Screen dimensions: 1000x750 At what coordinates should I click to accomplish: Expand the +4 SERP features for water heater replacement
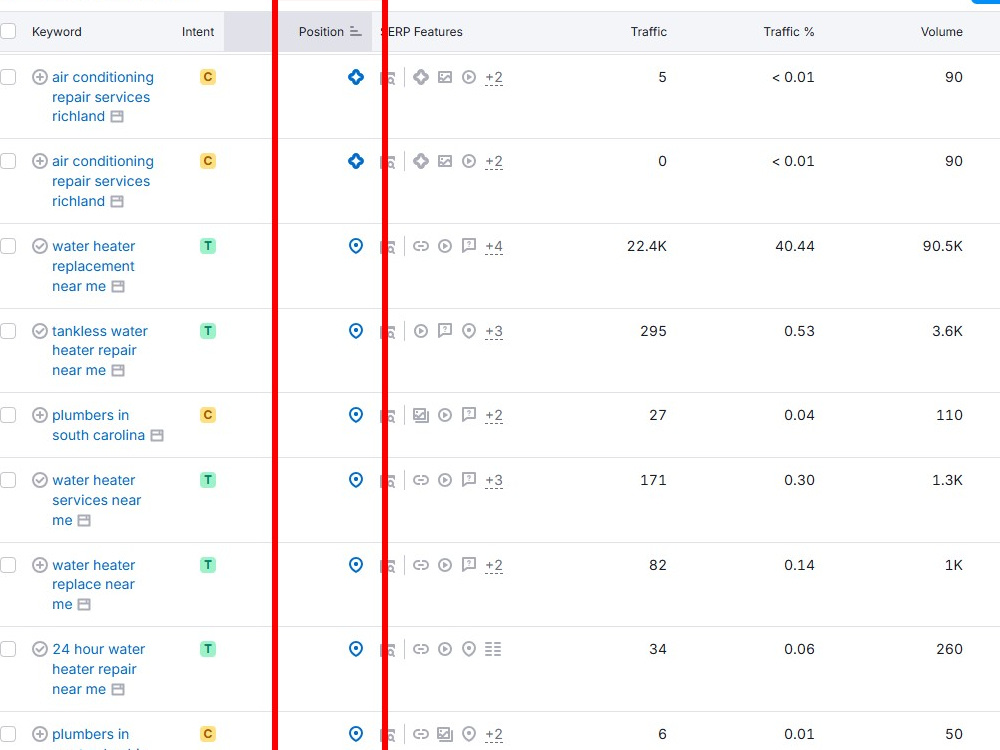(494, 246)
